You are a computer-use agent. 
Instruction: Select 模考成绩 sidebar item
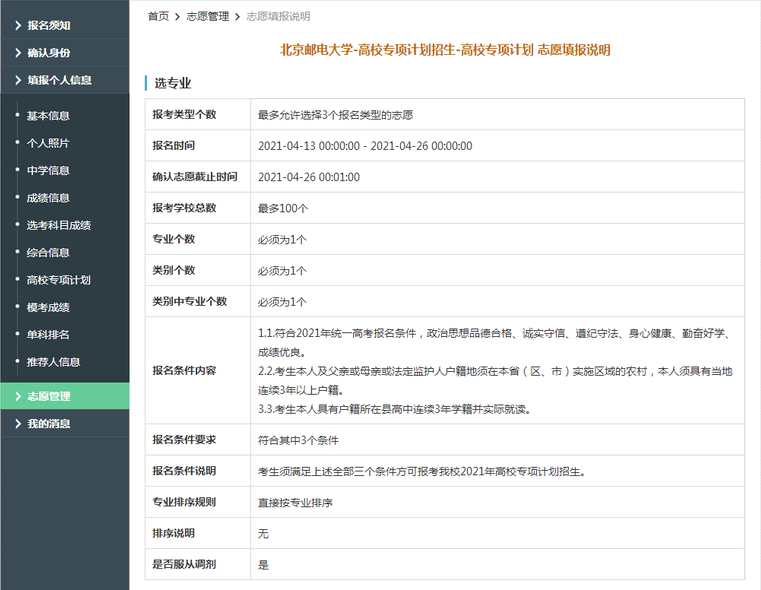point(48,307)
